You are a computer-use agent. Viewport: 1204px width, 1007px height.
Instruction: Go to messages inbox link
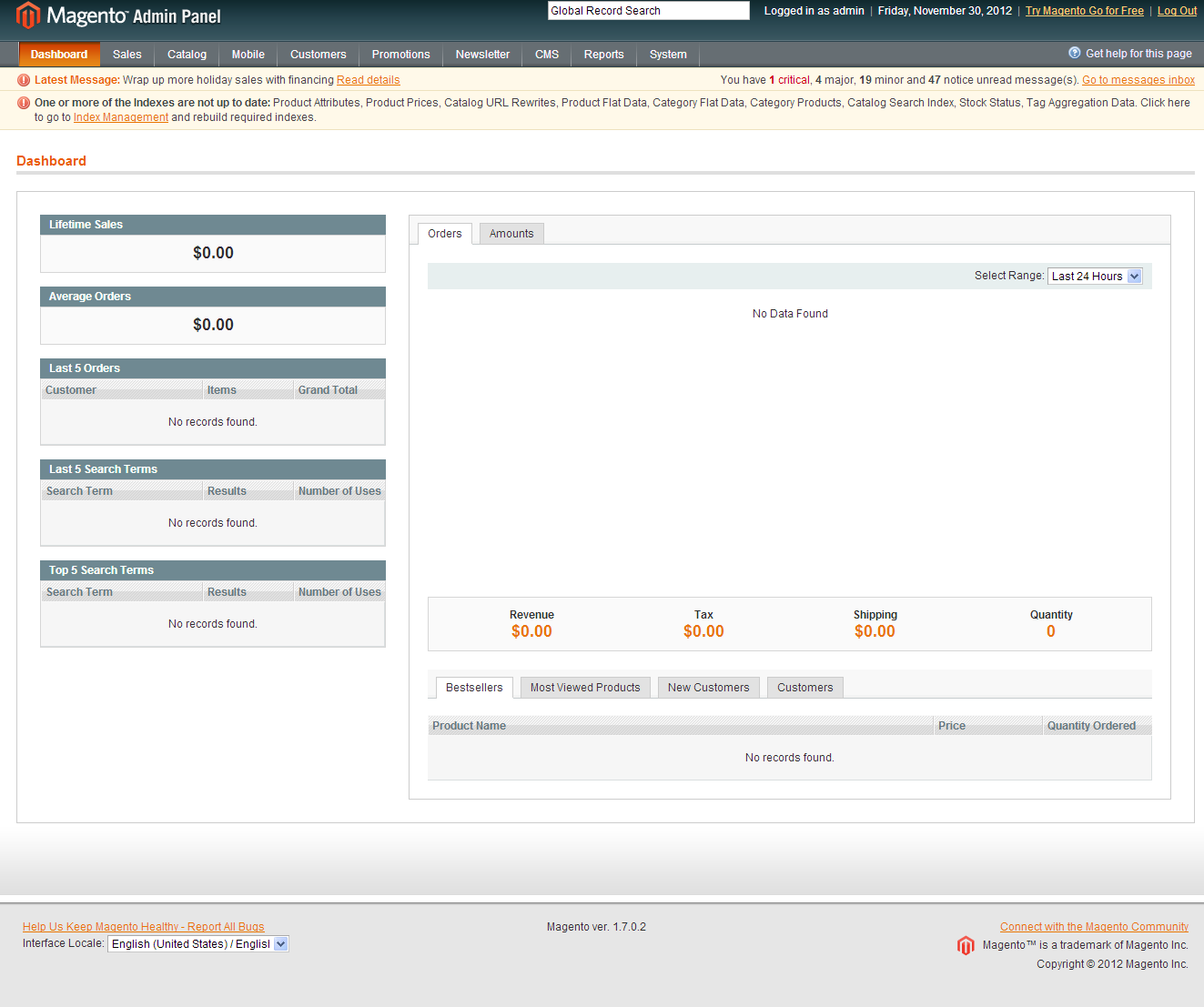[1138, 80]
